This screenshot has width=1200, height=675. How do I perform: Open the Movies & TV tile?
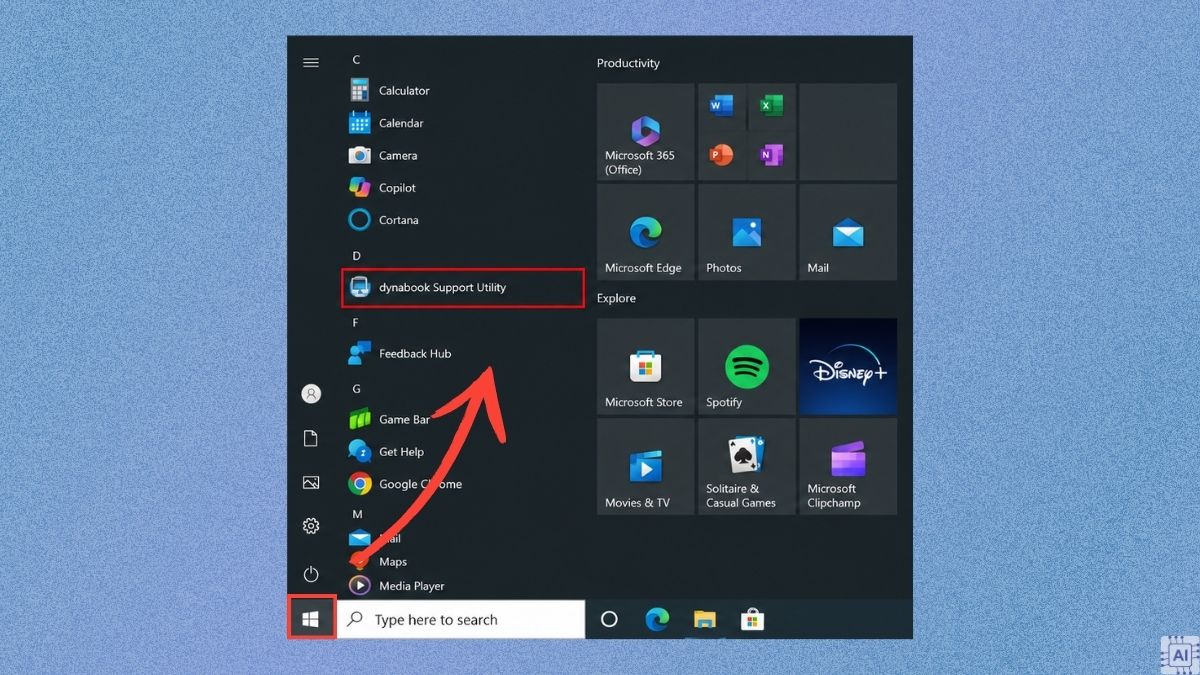(x=646, y=467)
